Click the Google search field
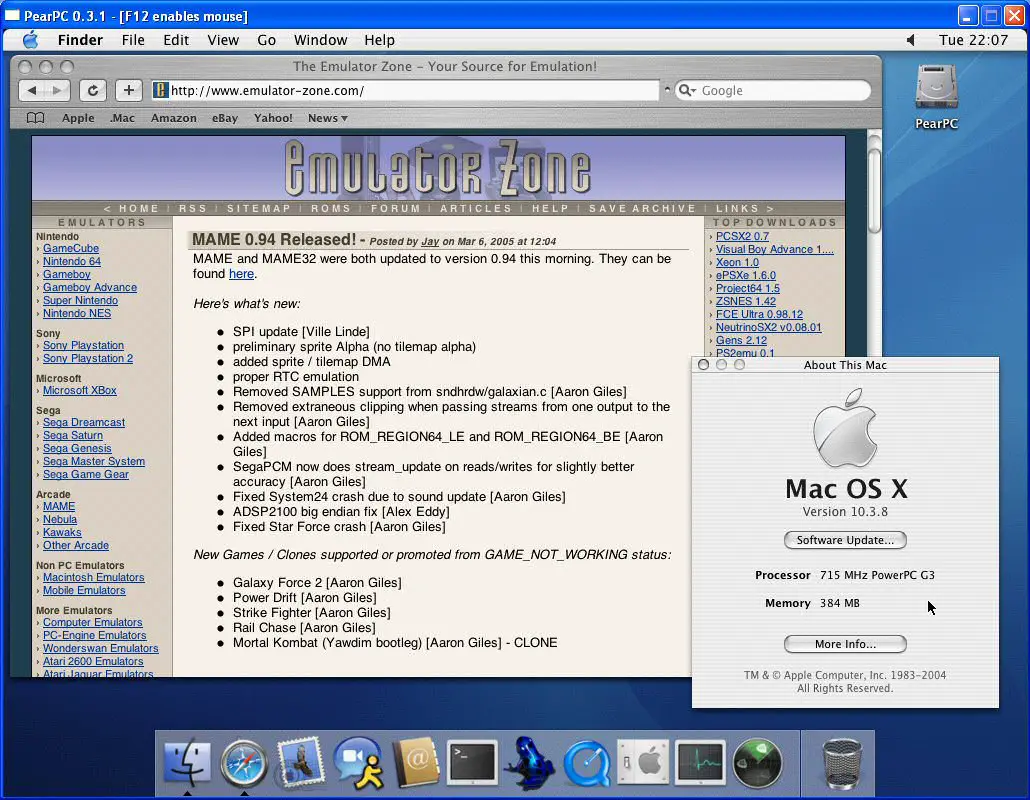This screenshot has height=800, width=1030. 773,90
